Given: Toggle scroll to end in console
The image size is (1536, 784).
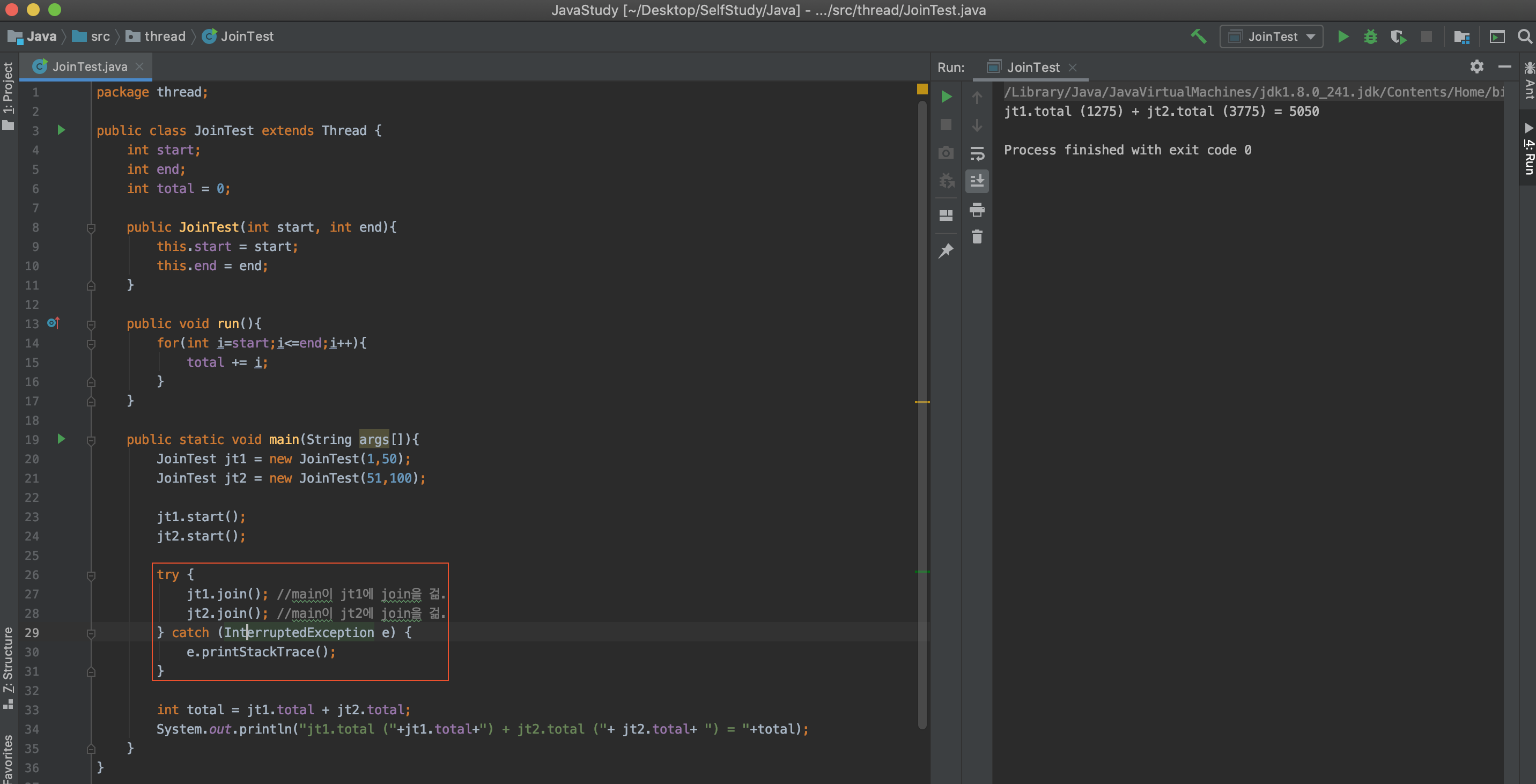Looking at the screenshot, I should [x=977, y=181].
